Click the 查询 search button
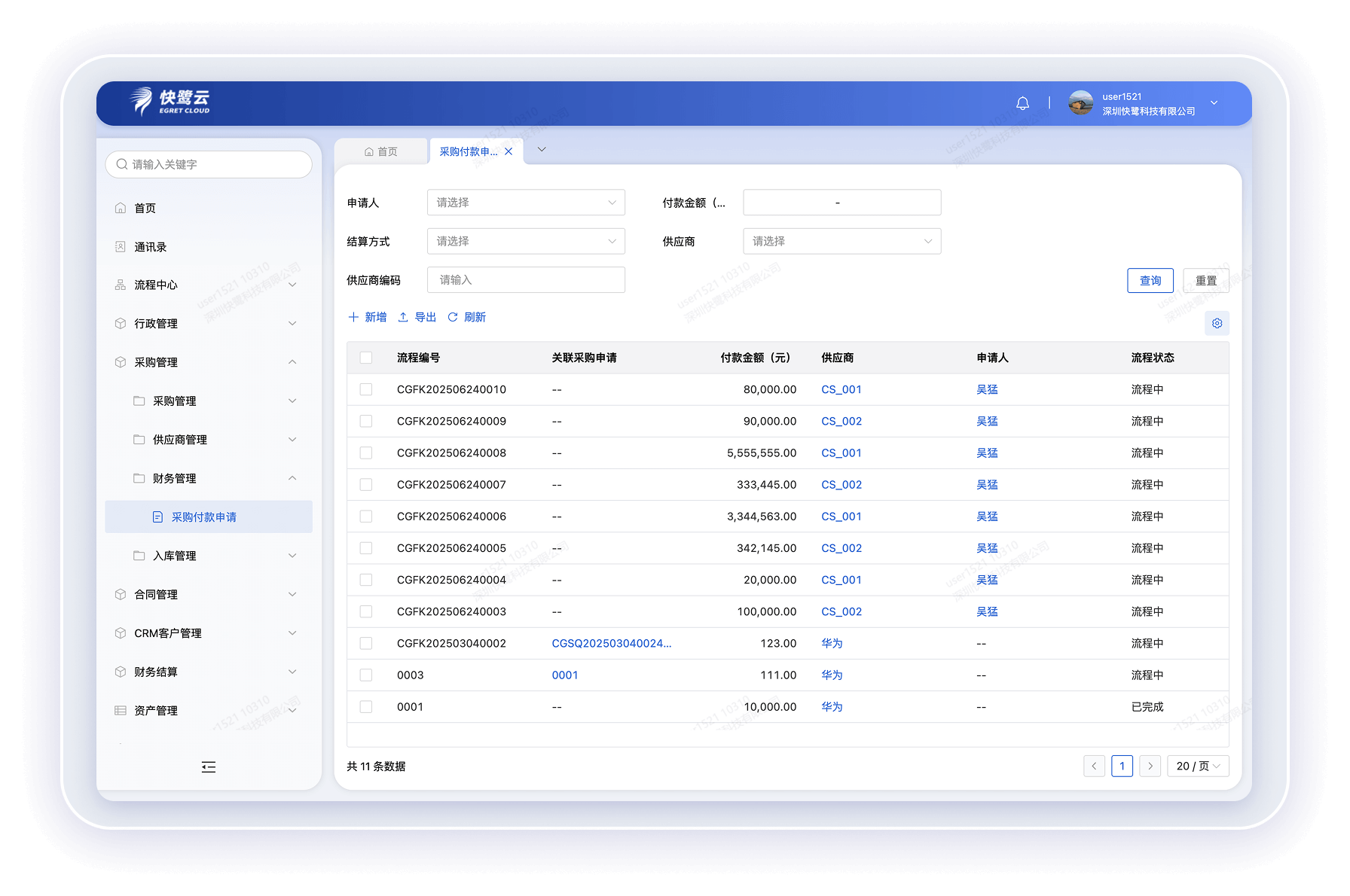 pos(1150,280)
